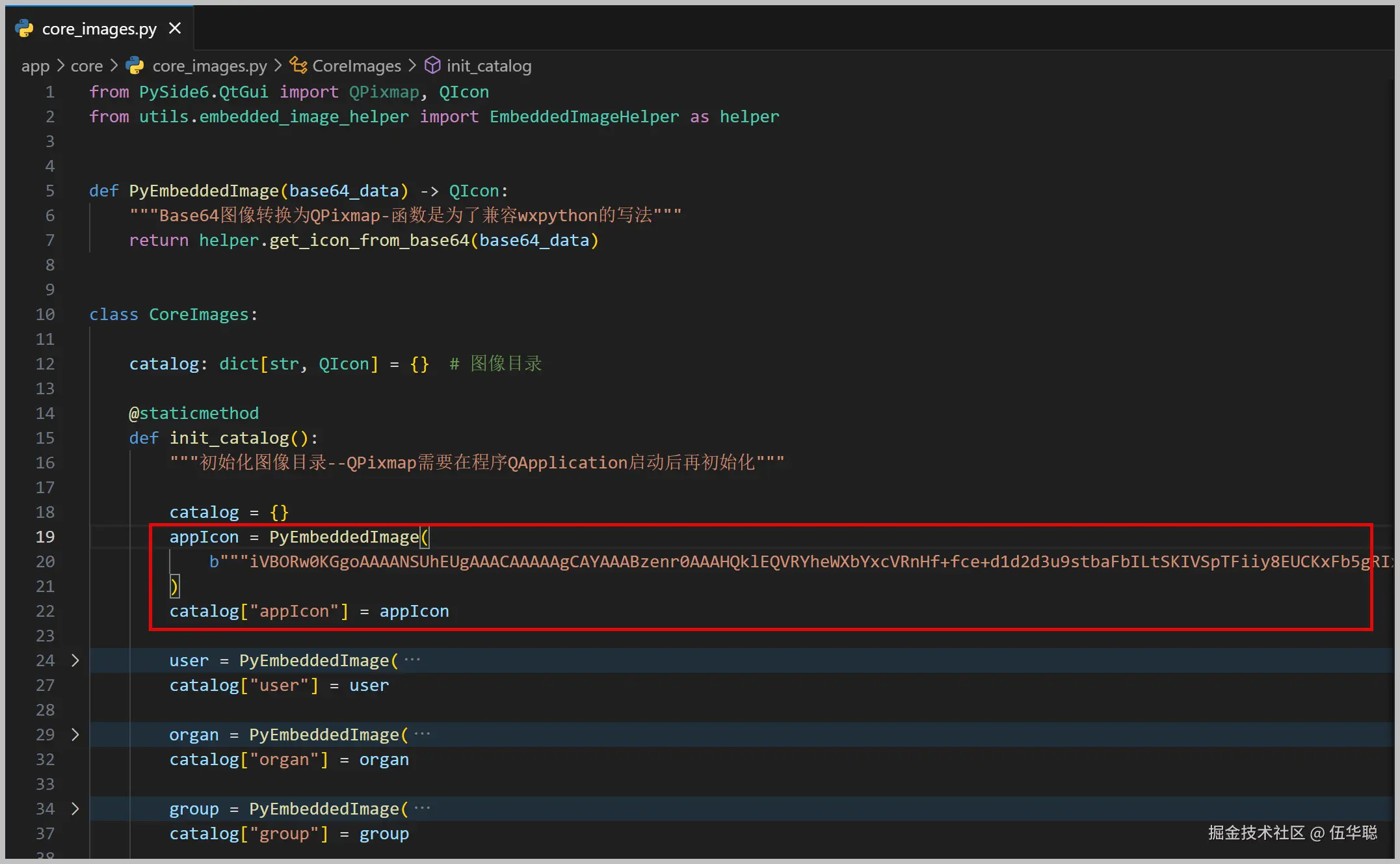Click the @staticmethod decorator text
Viewport: 1400px width, 864px height.
click(x=194, y=414)
